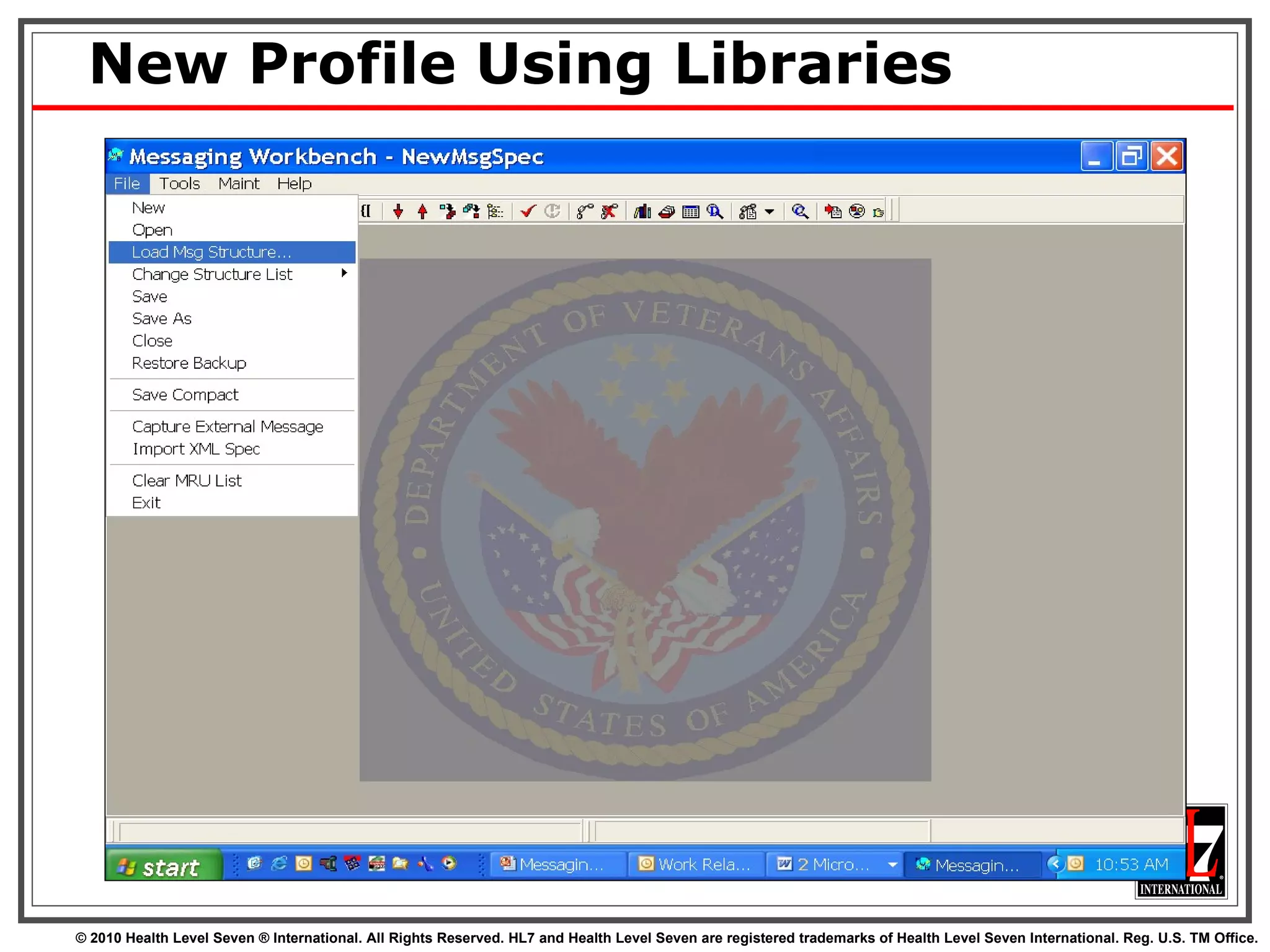This screenshot has width=1270, height=952.
Task: Click active Messagin... workbench taskbar button
Action: [972, 865]
